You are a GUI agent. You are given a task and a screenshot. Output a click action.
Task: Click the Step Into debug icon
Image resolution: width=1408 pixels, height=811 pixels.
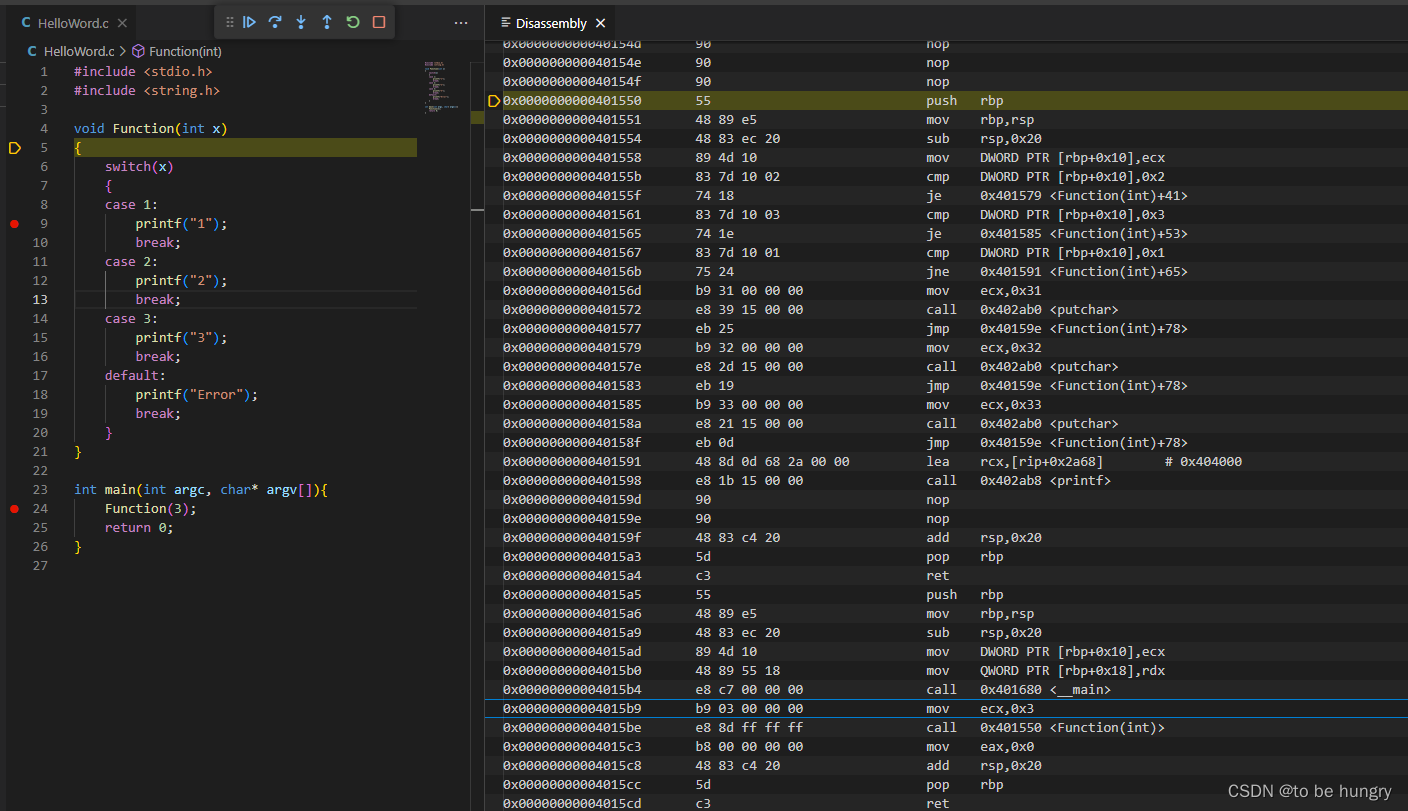click(301, 22)
